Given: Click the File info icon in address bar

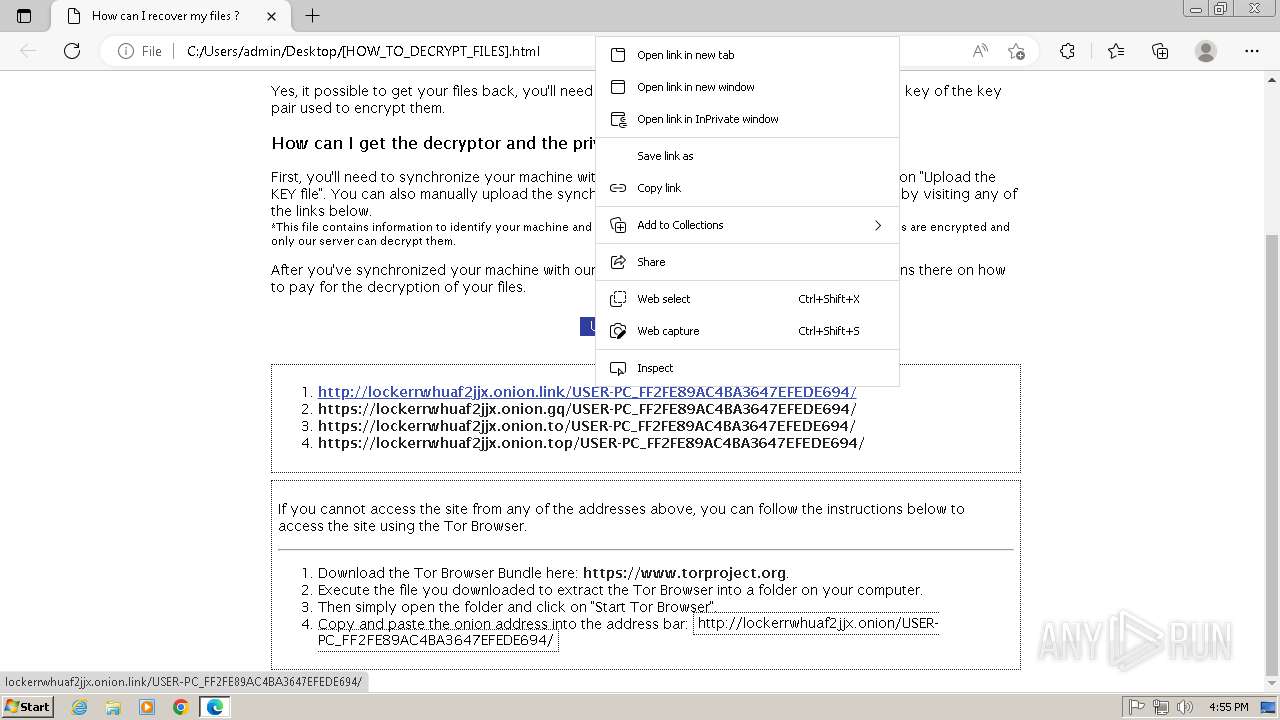Looking at the screenshot, I should pos(139,51).
